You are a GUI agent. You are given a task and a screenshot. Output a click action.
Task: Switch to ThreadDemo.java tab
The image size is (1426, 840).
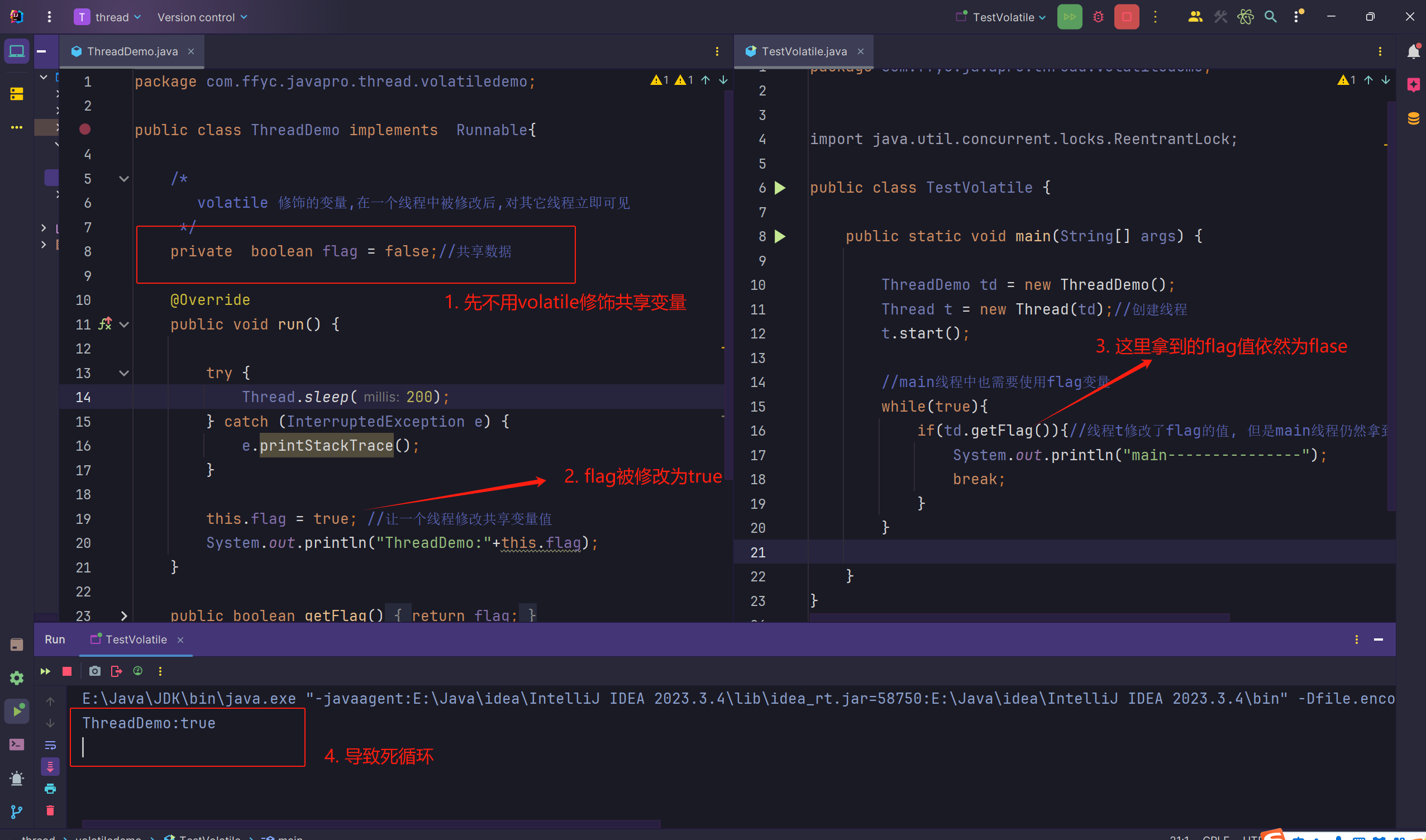(x=132, y=51)
